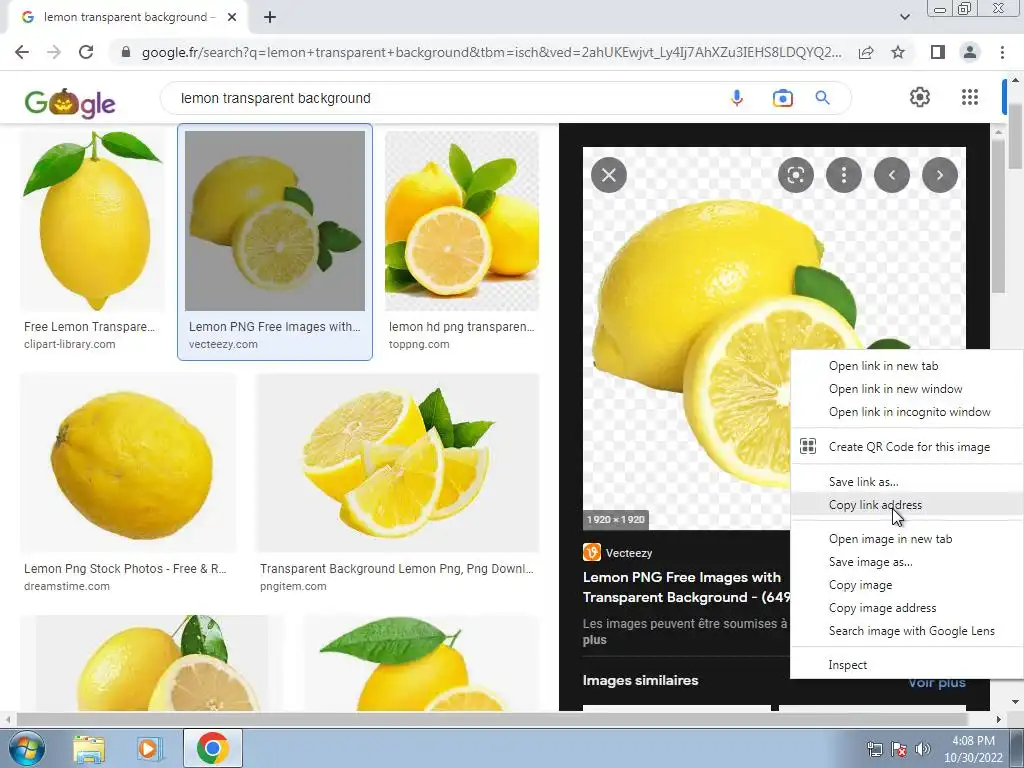Open the Chrome three-dot menu

(1002, 52)
